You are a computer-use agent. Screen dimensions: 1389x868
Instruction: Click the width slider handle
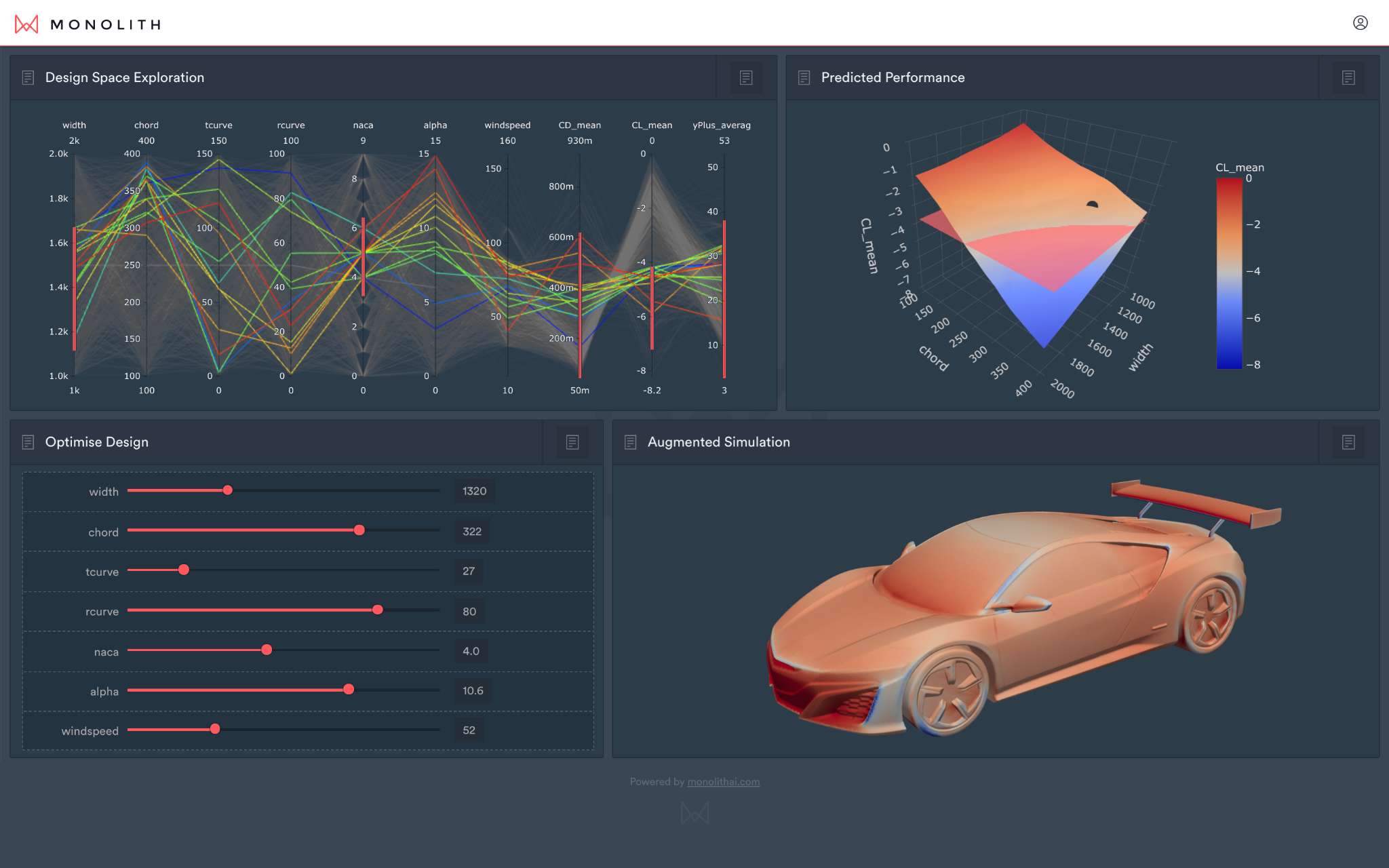pyautogui.click(x=228, y=490)
